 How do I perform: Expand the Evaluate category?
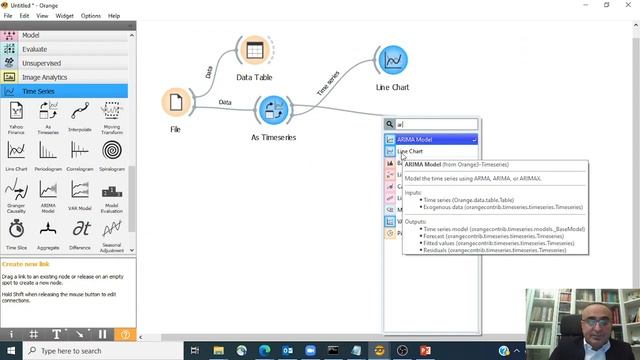64,49
